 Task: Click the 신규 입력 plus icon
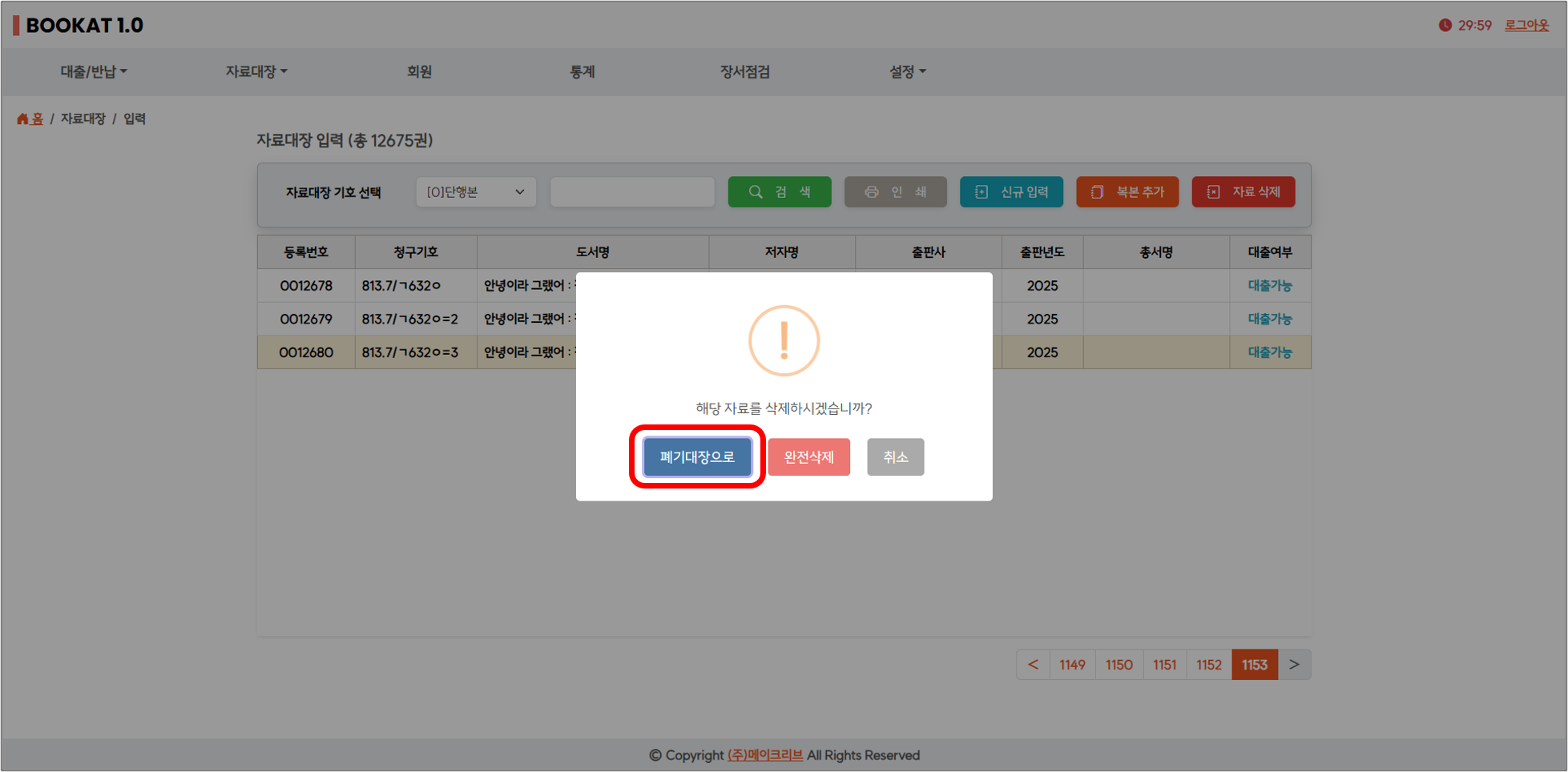point(982,192)
